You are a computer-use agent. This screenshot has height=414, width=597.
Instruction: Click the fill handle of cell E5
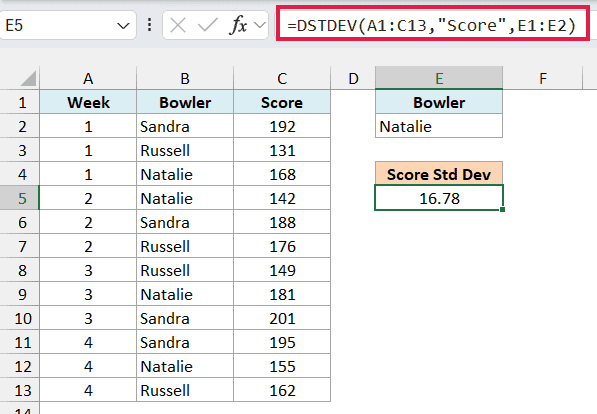[x=503, y=209]
